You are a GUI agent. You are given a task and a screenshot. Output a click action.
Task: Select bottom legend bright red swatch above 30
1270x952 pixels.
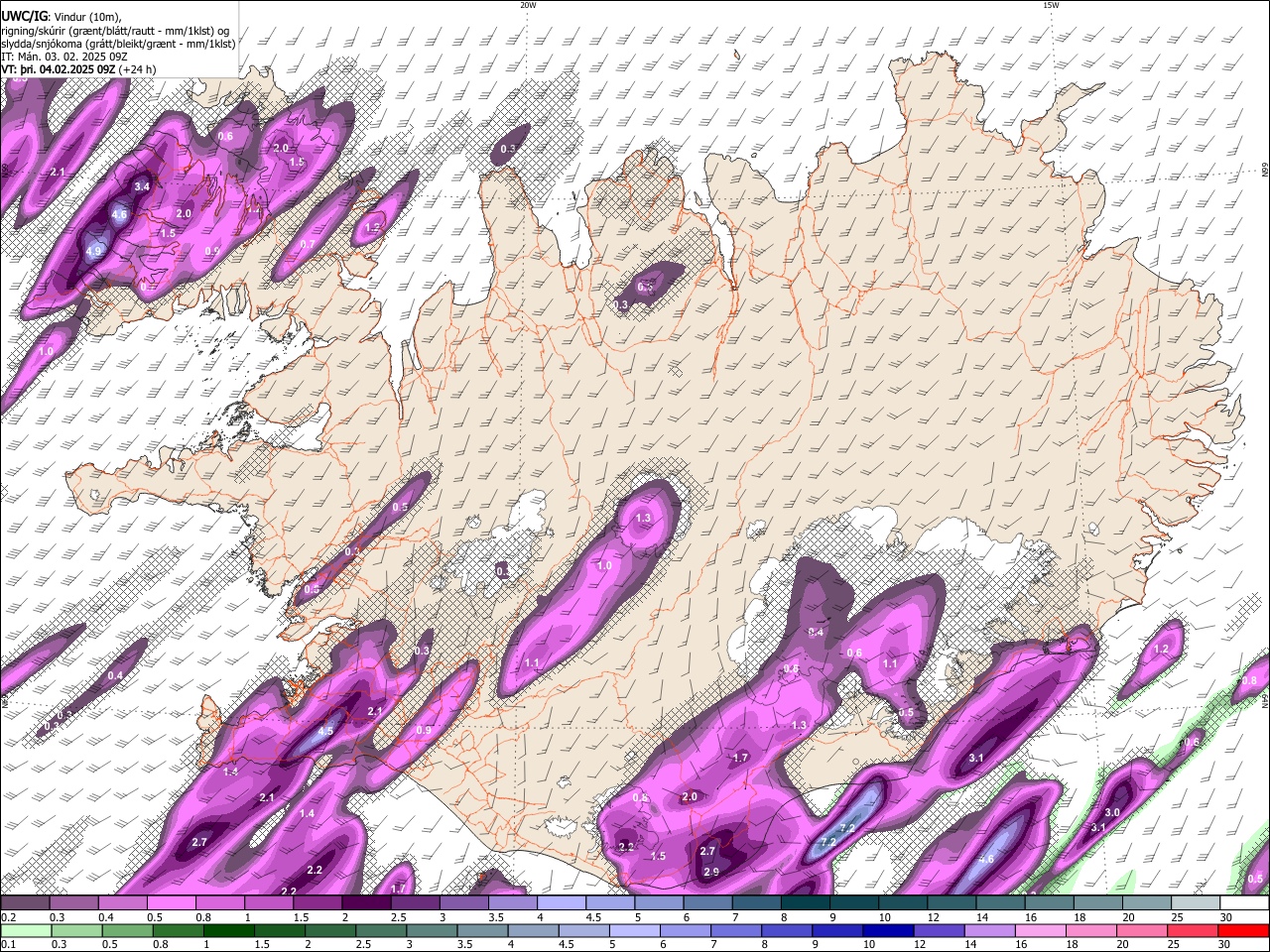point(1243,930)
